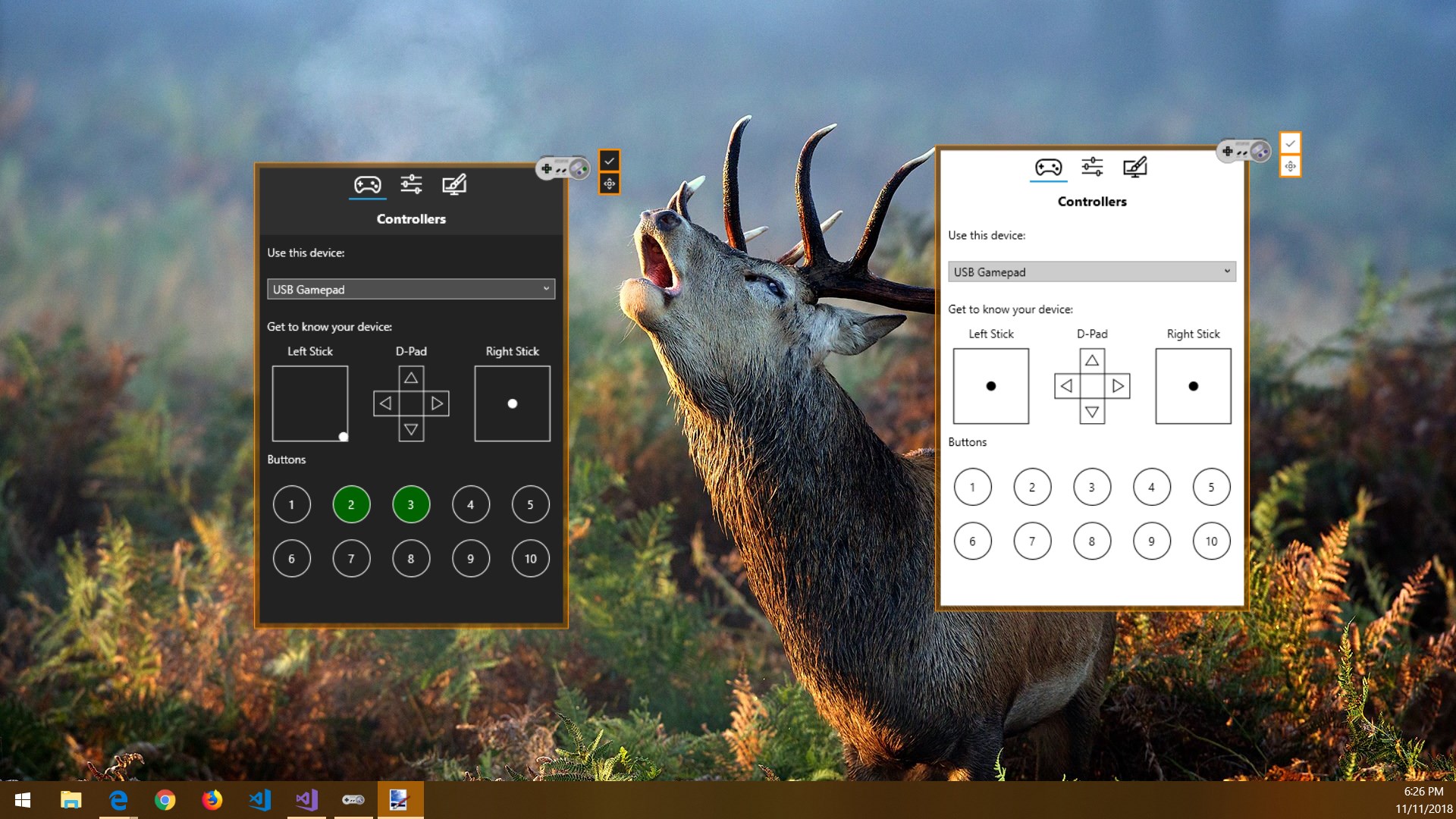
Task: Click edit-screen pencil icon in light window
Action: [x=1134, y=167]
